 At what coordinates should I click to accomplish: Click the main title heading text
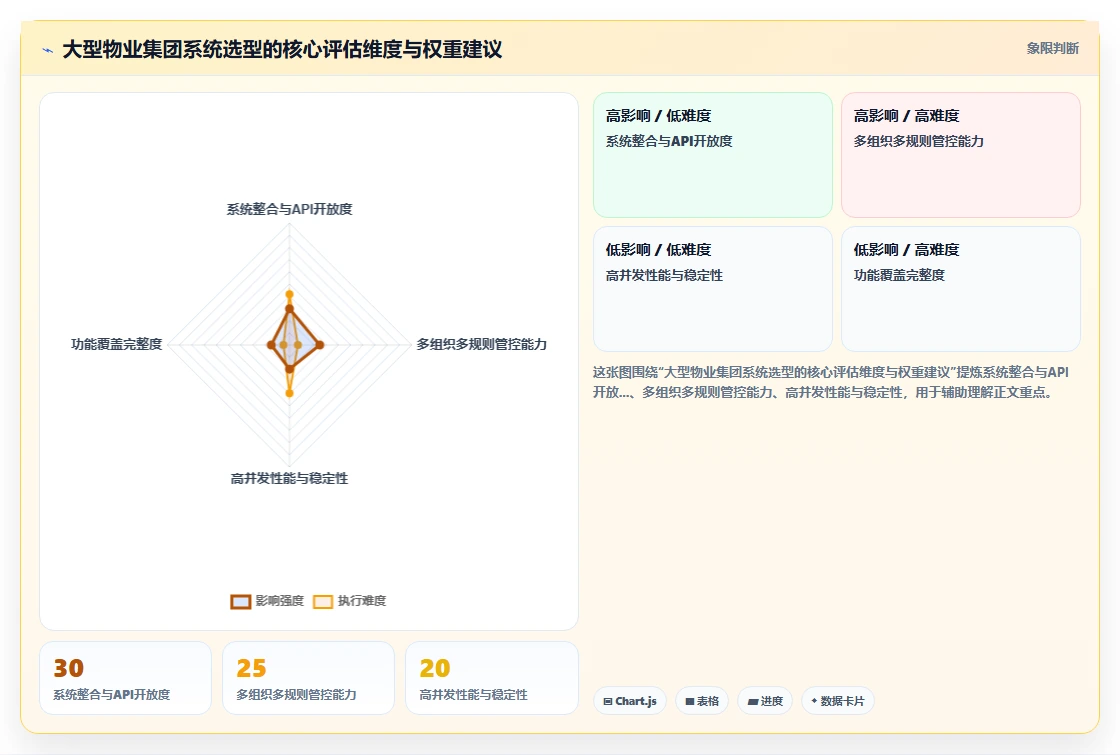[x=282, y=49]
